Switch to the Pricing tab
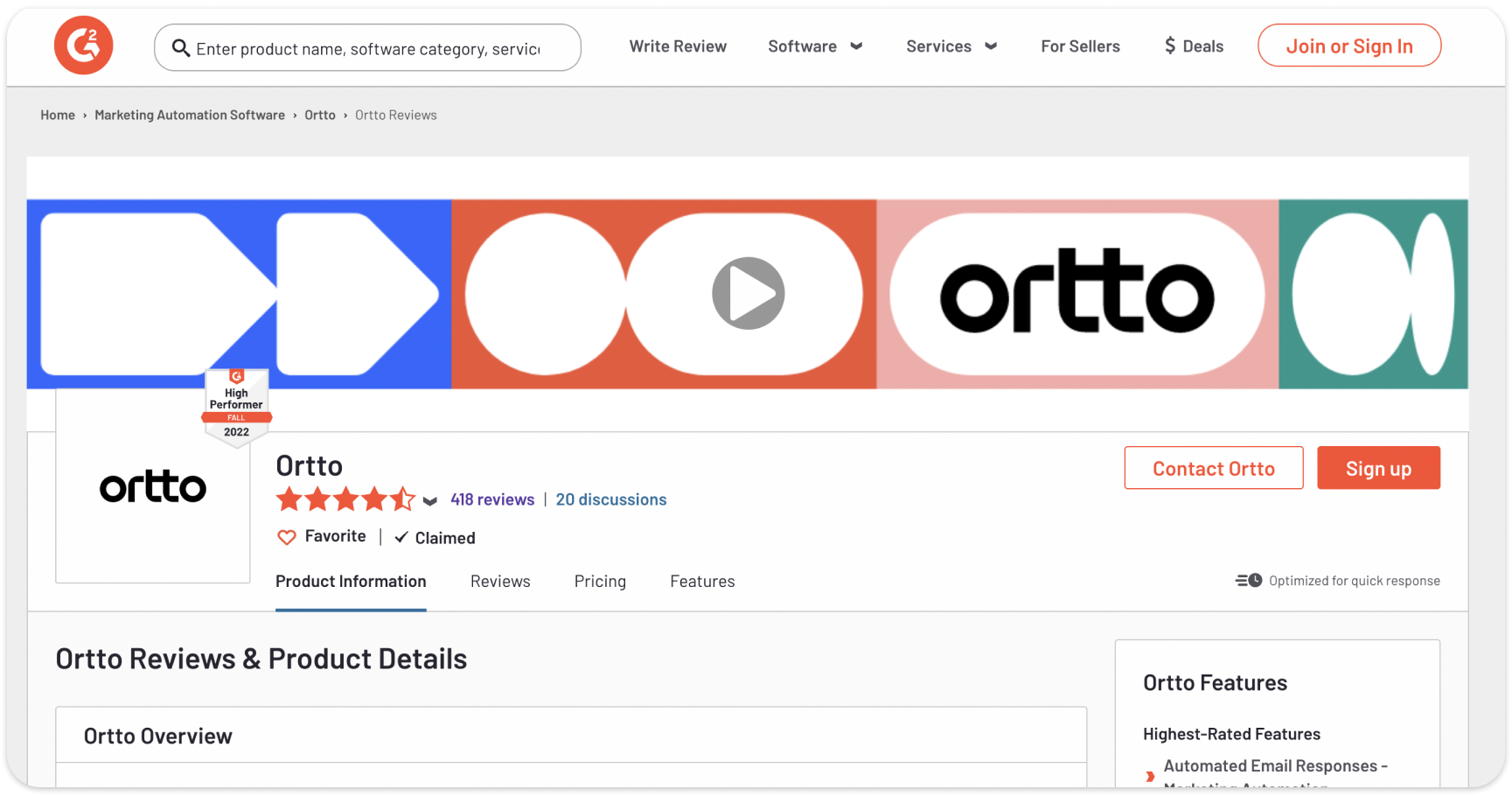The width and height of the screenshot is (1512, 796). pyautogui.click(x=600, y=582)
